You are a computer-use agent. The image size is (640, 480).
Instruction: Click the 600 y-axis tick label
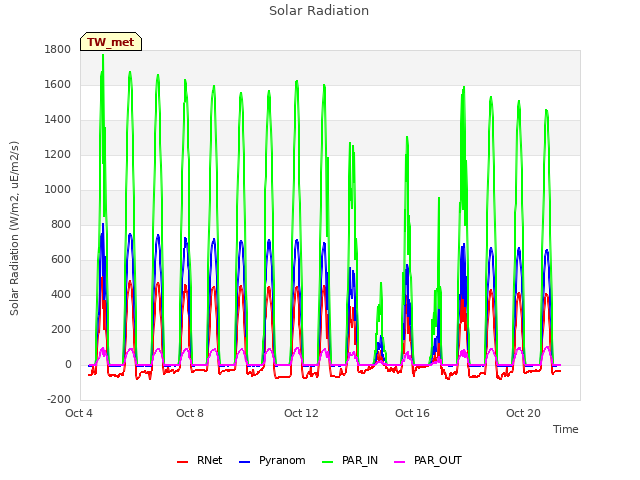(x=61, y=260)
